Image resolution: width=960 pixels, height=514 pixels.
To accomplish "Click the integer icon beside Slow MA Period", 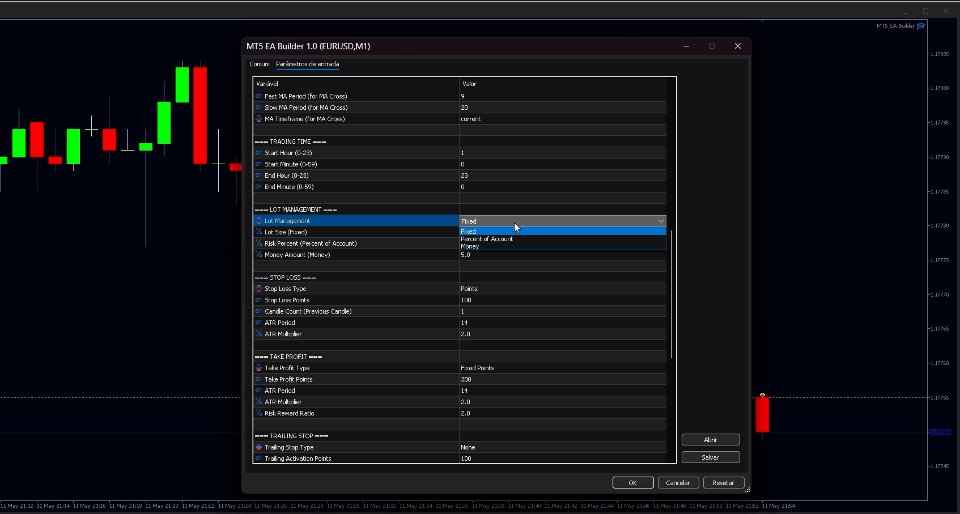I will (x=258, y=108).
